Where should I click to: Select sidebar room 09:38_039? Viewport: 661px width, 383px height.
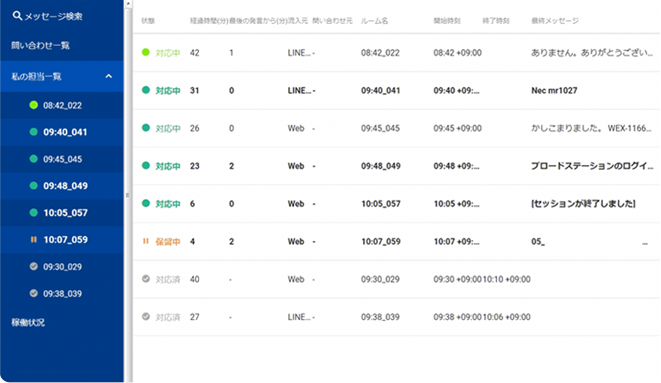[x=62, y=294]
